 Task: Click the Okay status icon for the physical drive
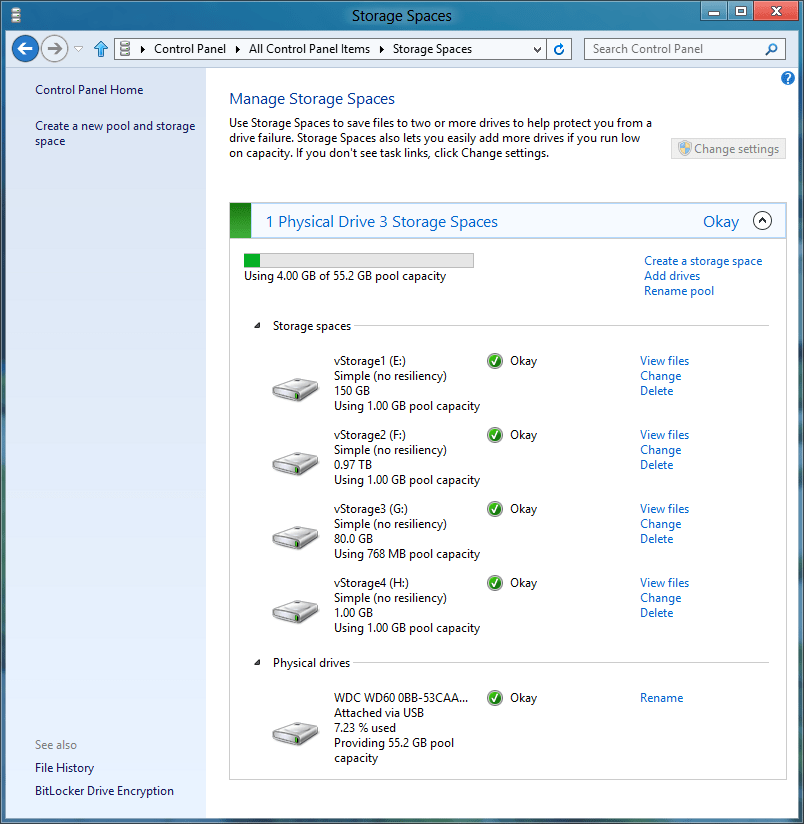494,698
